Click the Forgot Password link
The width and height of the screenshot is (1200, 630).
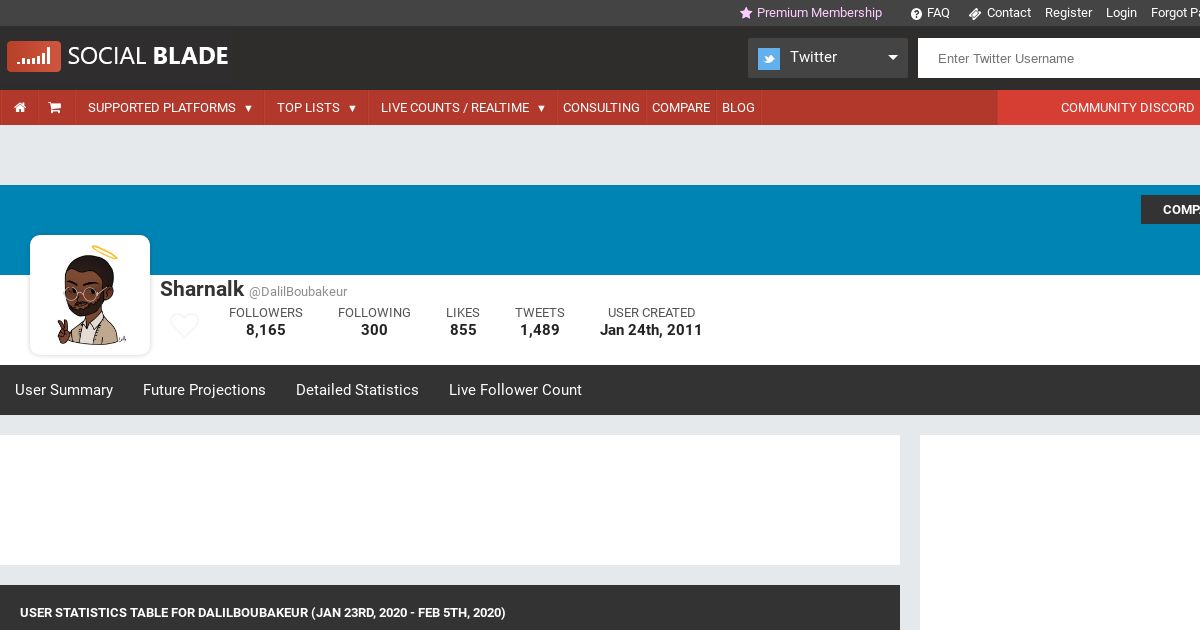[x=1175, y=13]
